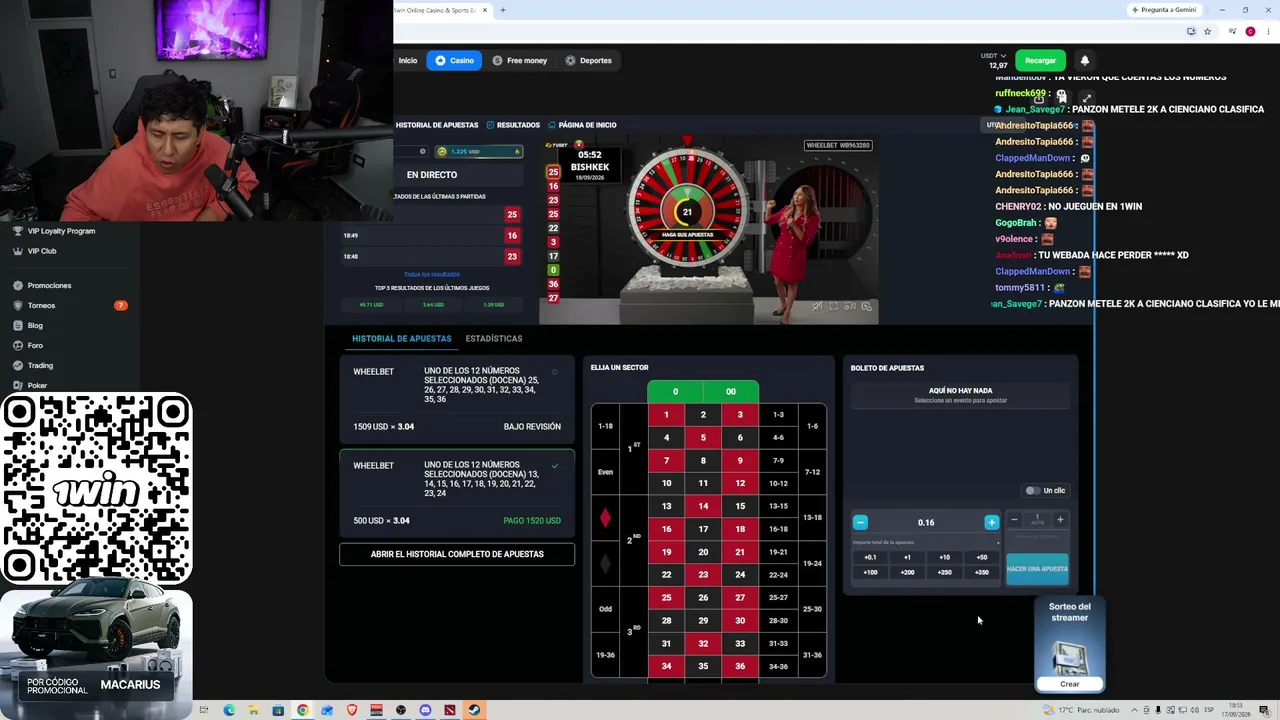
Task: Switch to the Casino tab
Action: pos(454,60)
